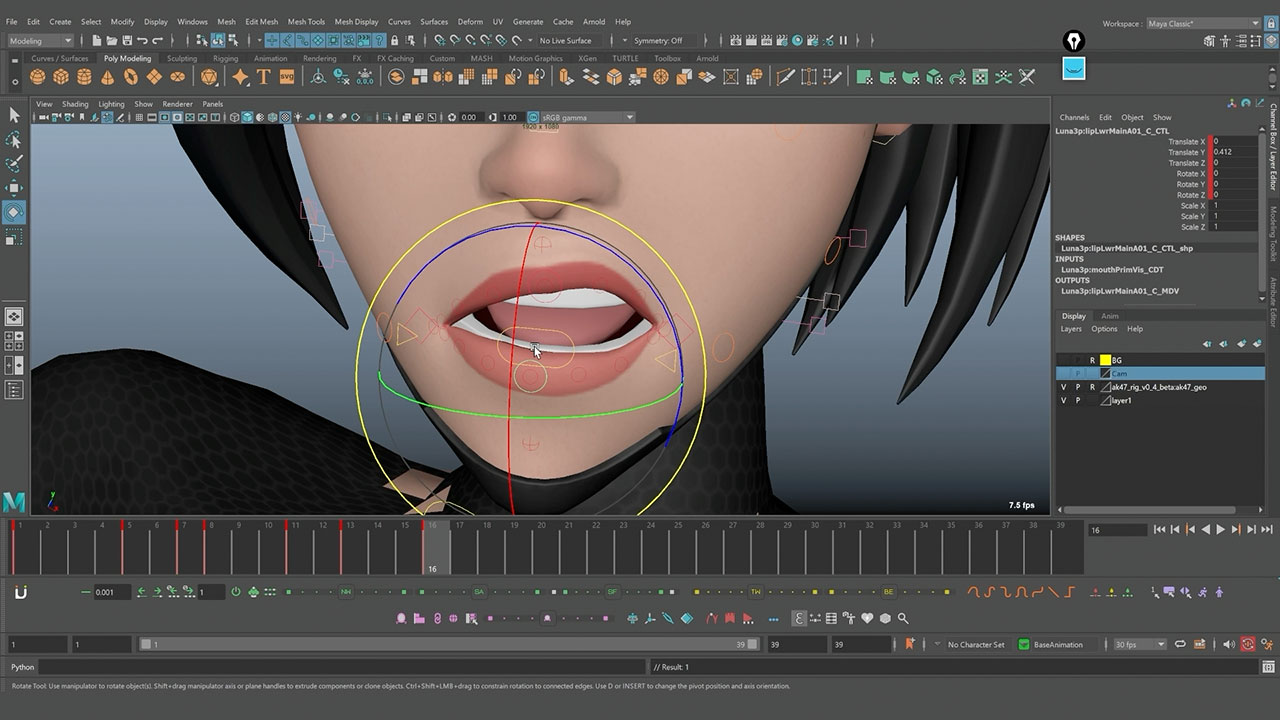Open the Anim layer tab
The width and height of the screenshot is (1280, 720).
(x=1110, y=316)
